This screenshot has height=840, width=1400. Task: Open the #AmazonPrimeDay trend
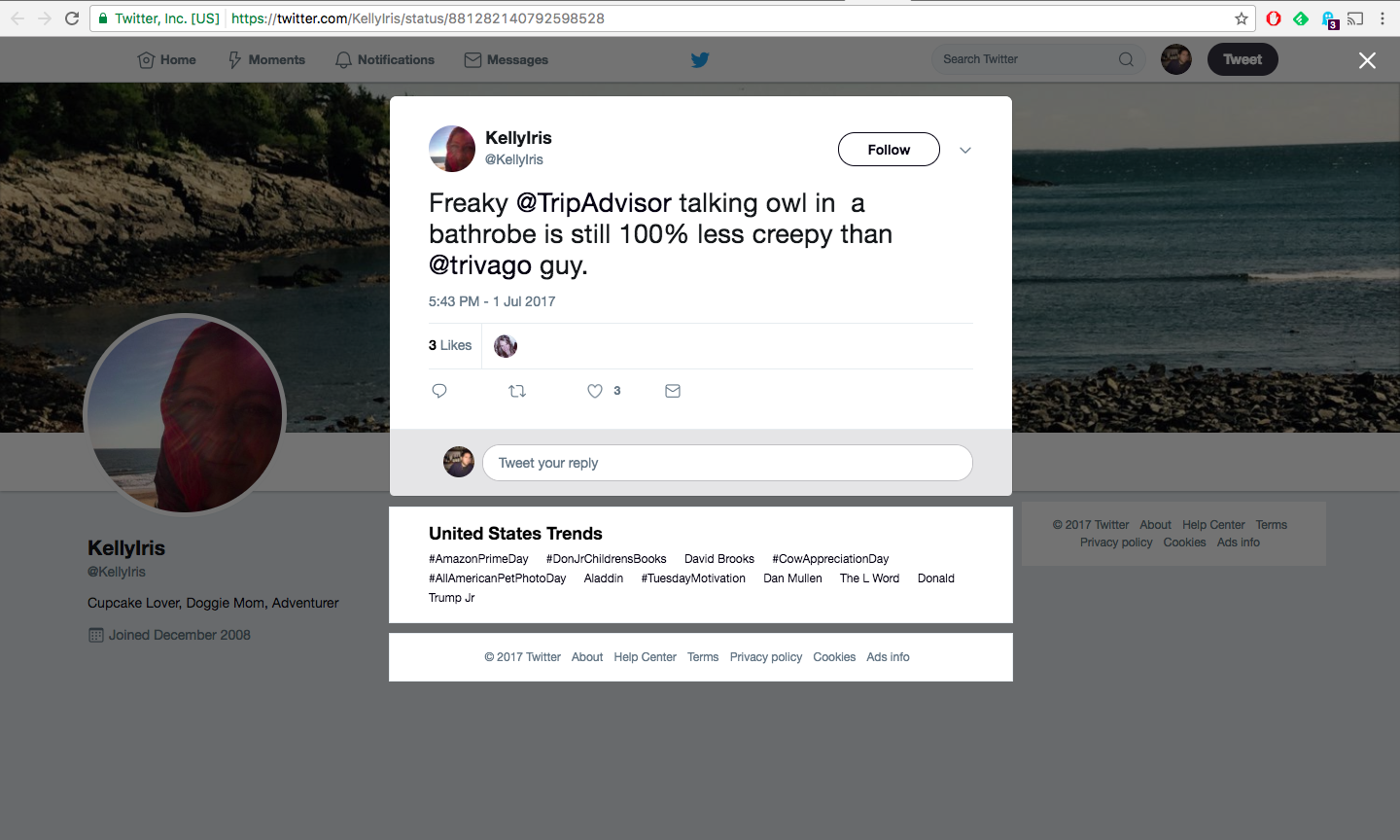[x=478, y=559]
